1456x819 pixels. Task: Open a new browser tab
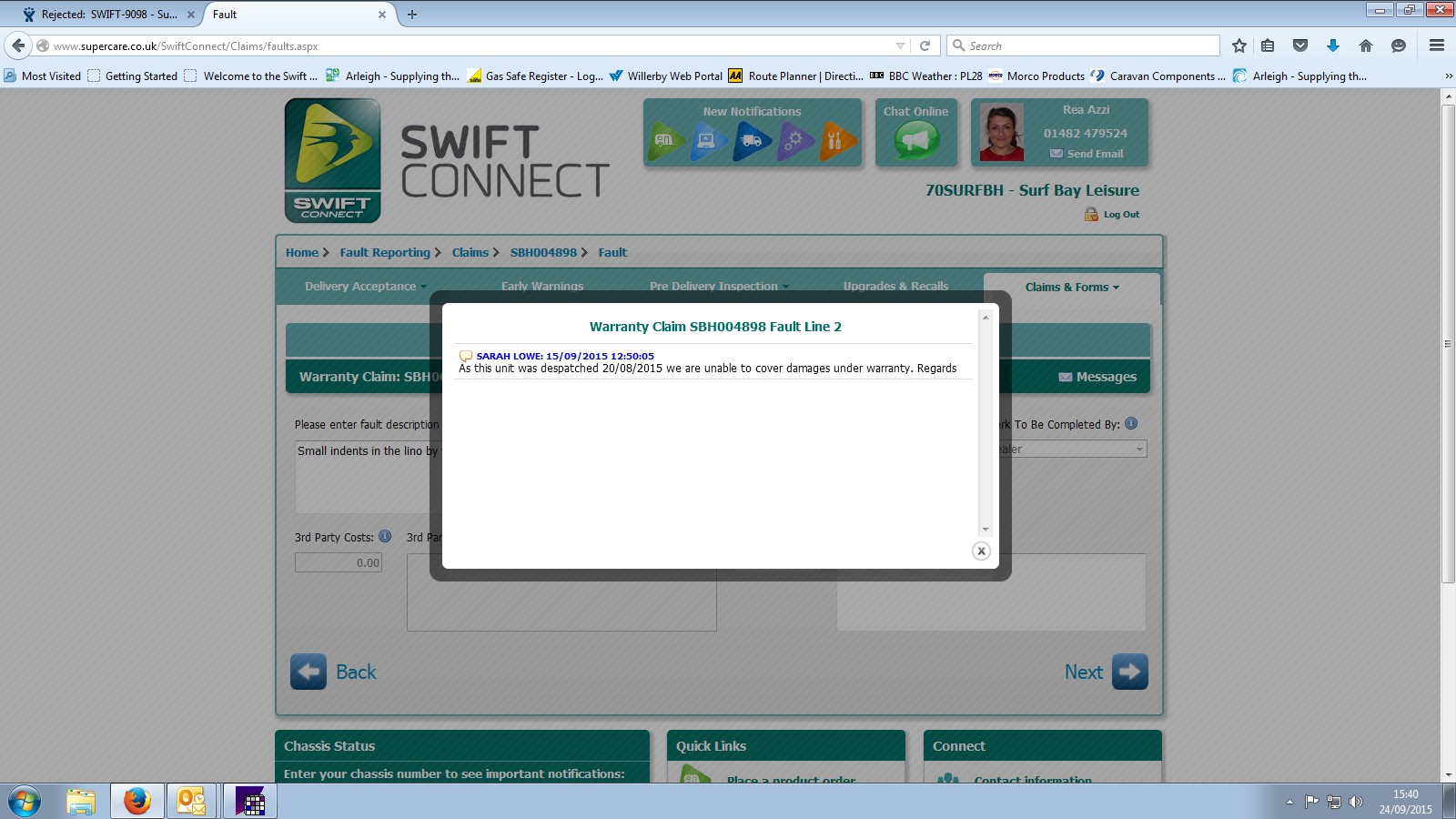[x=412, y=15]
